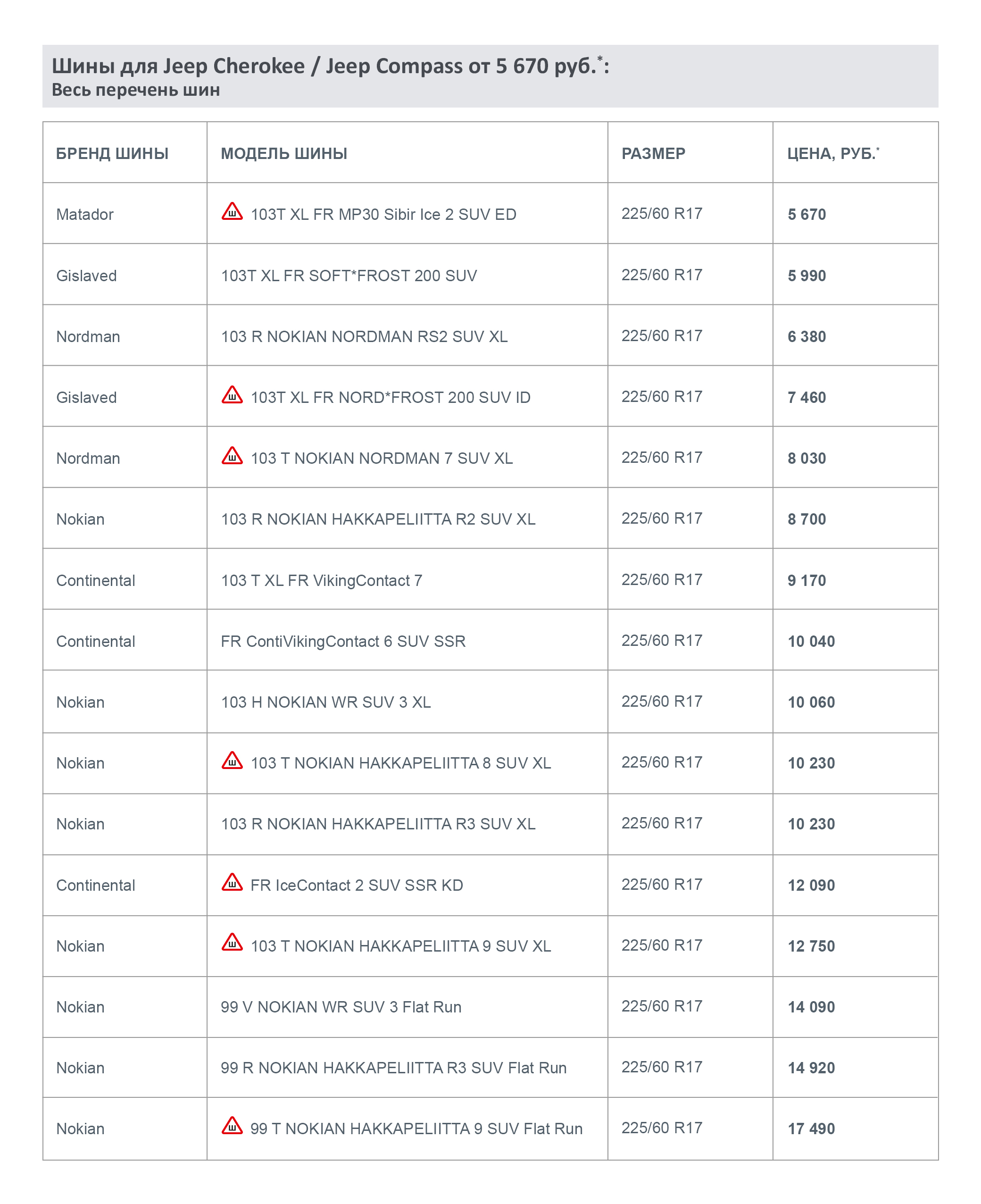The width and height of the screenshot is (981, 1204).
Task: Click the 'МОДЕЛЬ ШИНЫ' column header
Action: (x=283, y=154)
